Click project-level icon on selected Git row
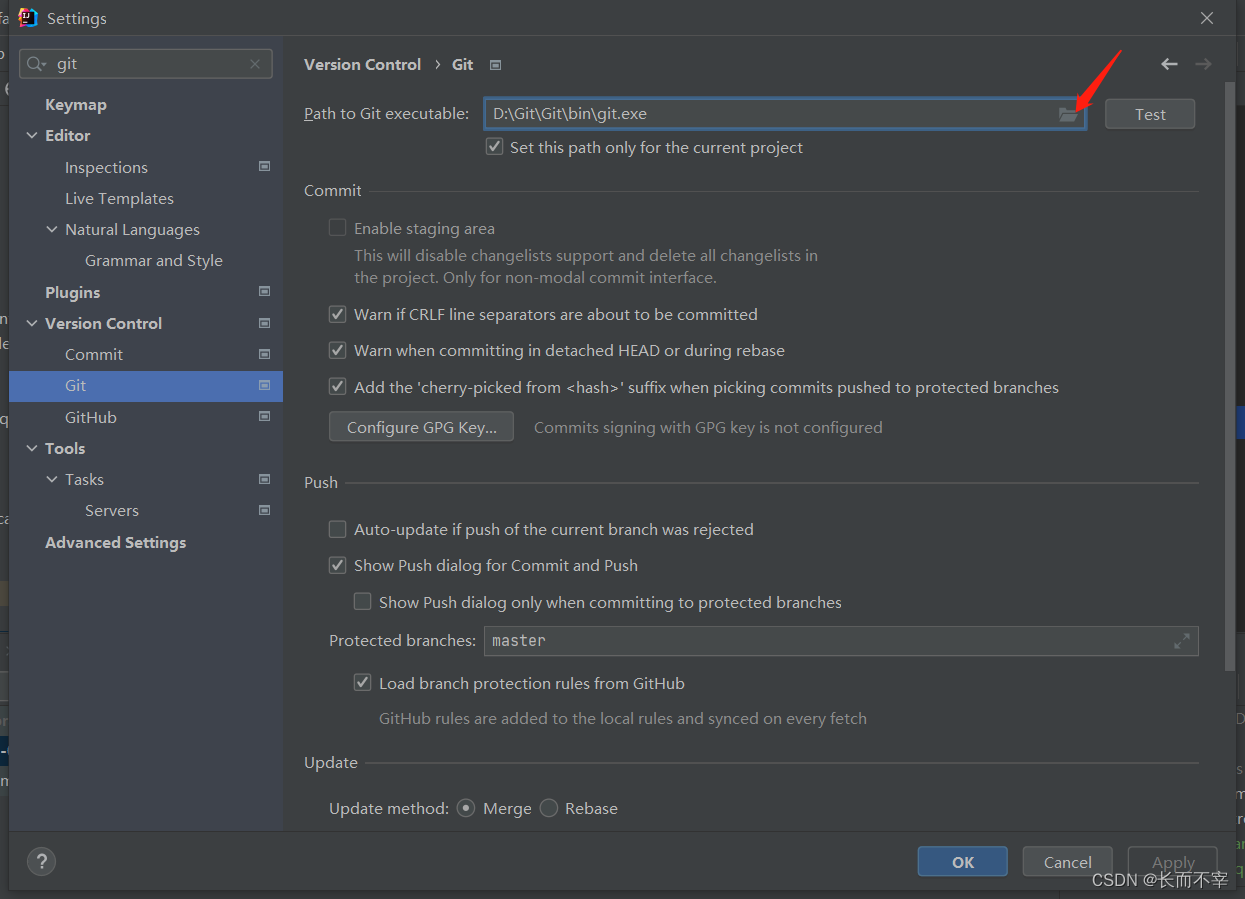Viewport: 1245px width, 899px height. (x=264, y=385)
